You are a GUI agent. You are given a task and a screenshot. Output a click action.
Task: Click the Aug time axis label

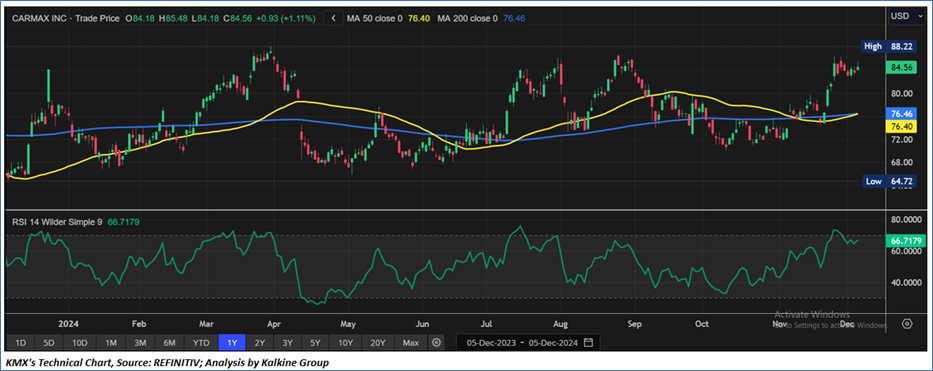[561, 325]
